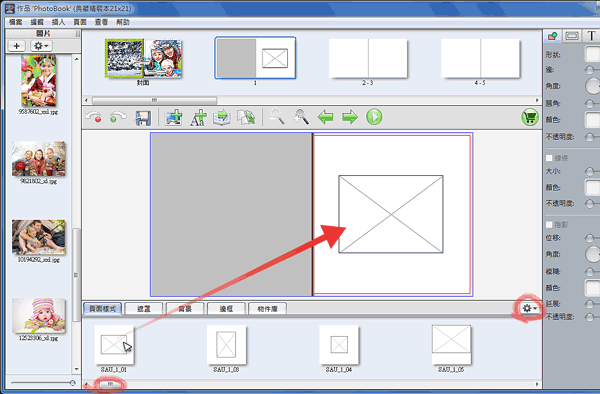This screenshot has height=394, width=600.
Task: Go to the next page with right green arrow
Action: click(x=350, y=117)
